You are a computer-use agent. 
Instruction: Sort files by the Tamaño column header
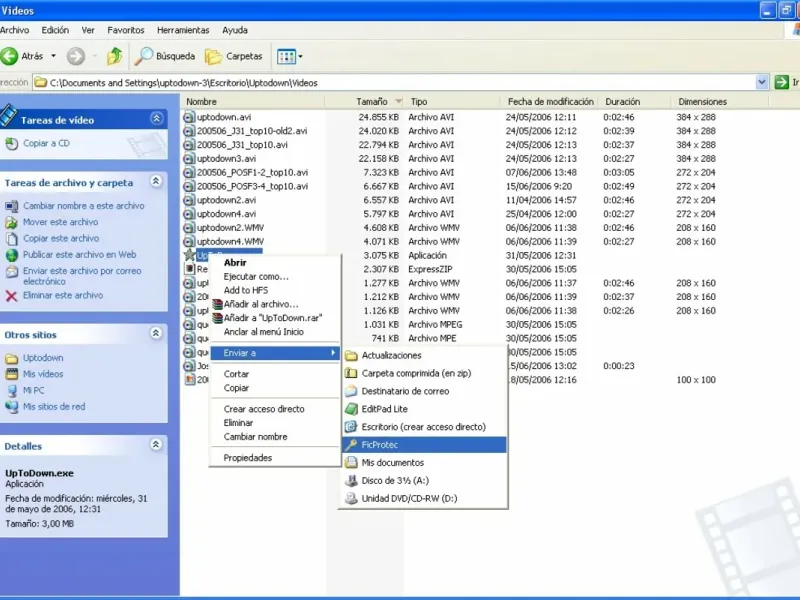click(371, 102)
